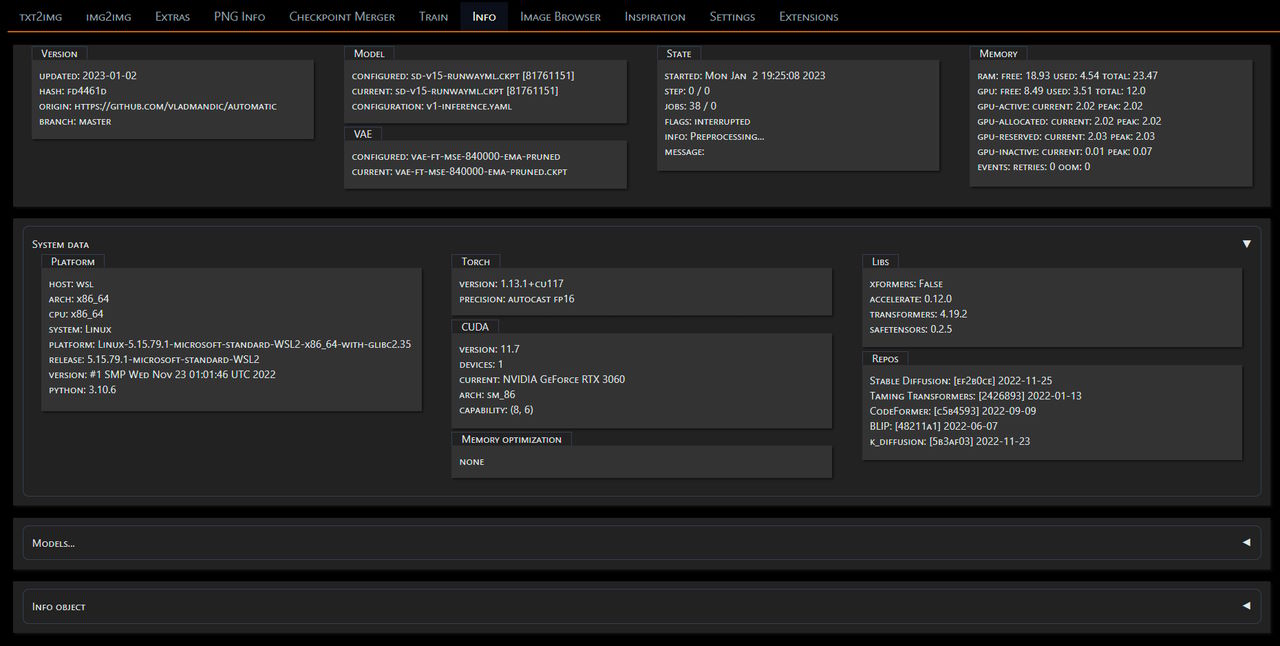Click the CUDA panel header label
Image resolution: width=1280 pixels, height=646 pixels.
coord(475,326)
